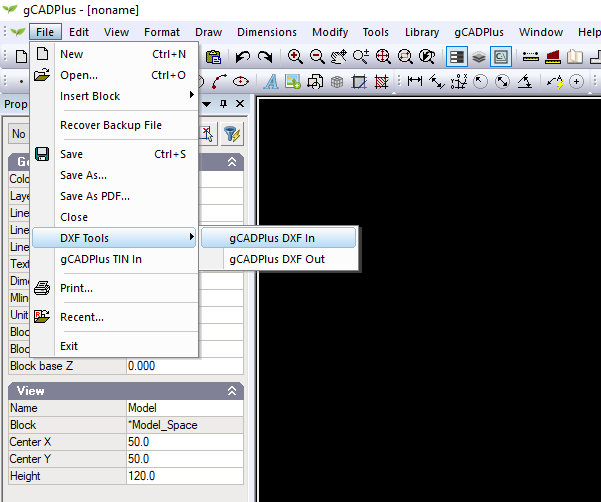Click the gray 3D cube icon
Screen dimensions: 601x502
tap(337, 81)
